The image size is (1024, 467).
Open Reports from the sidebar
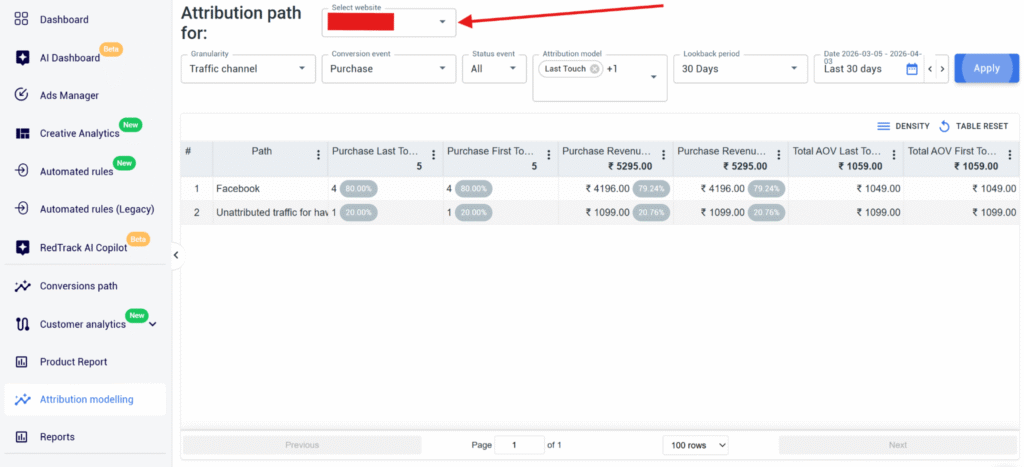click(x=57, y=437)
